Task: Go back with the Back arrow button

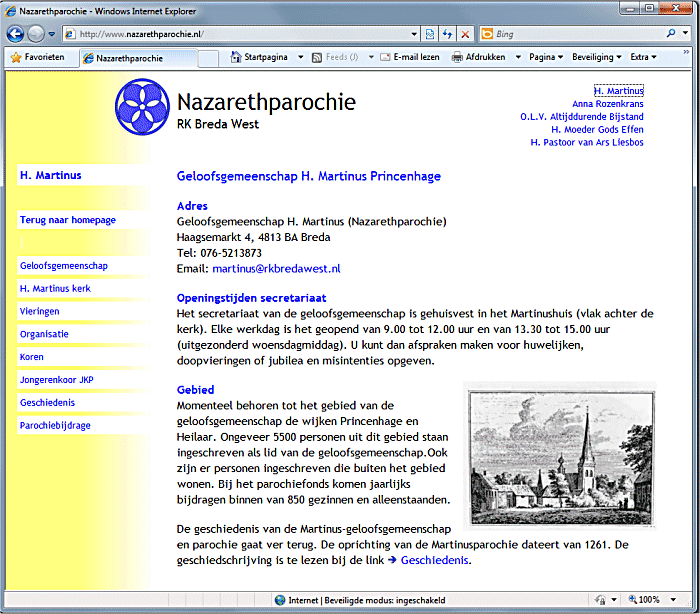Action: pos(15,33)
